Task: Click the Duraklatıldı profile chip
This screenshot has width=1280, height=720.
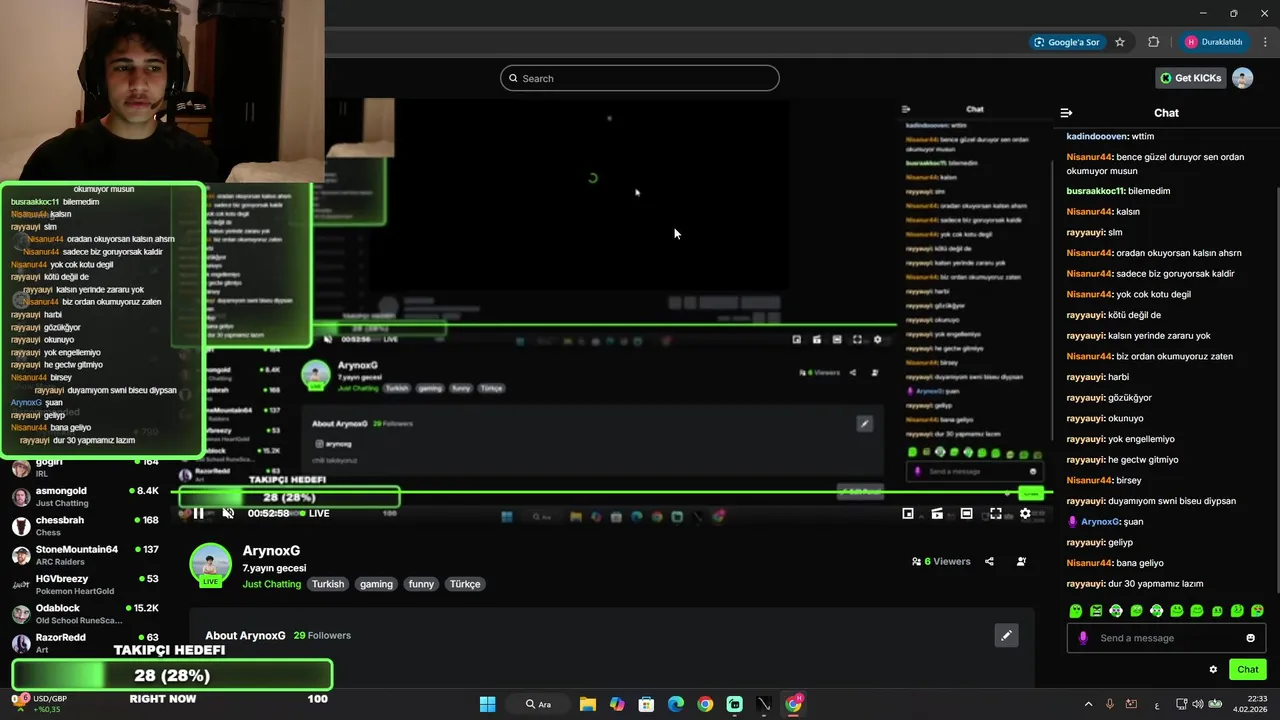Action: (1215, 42)
